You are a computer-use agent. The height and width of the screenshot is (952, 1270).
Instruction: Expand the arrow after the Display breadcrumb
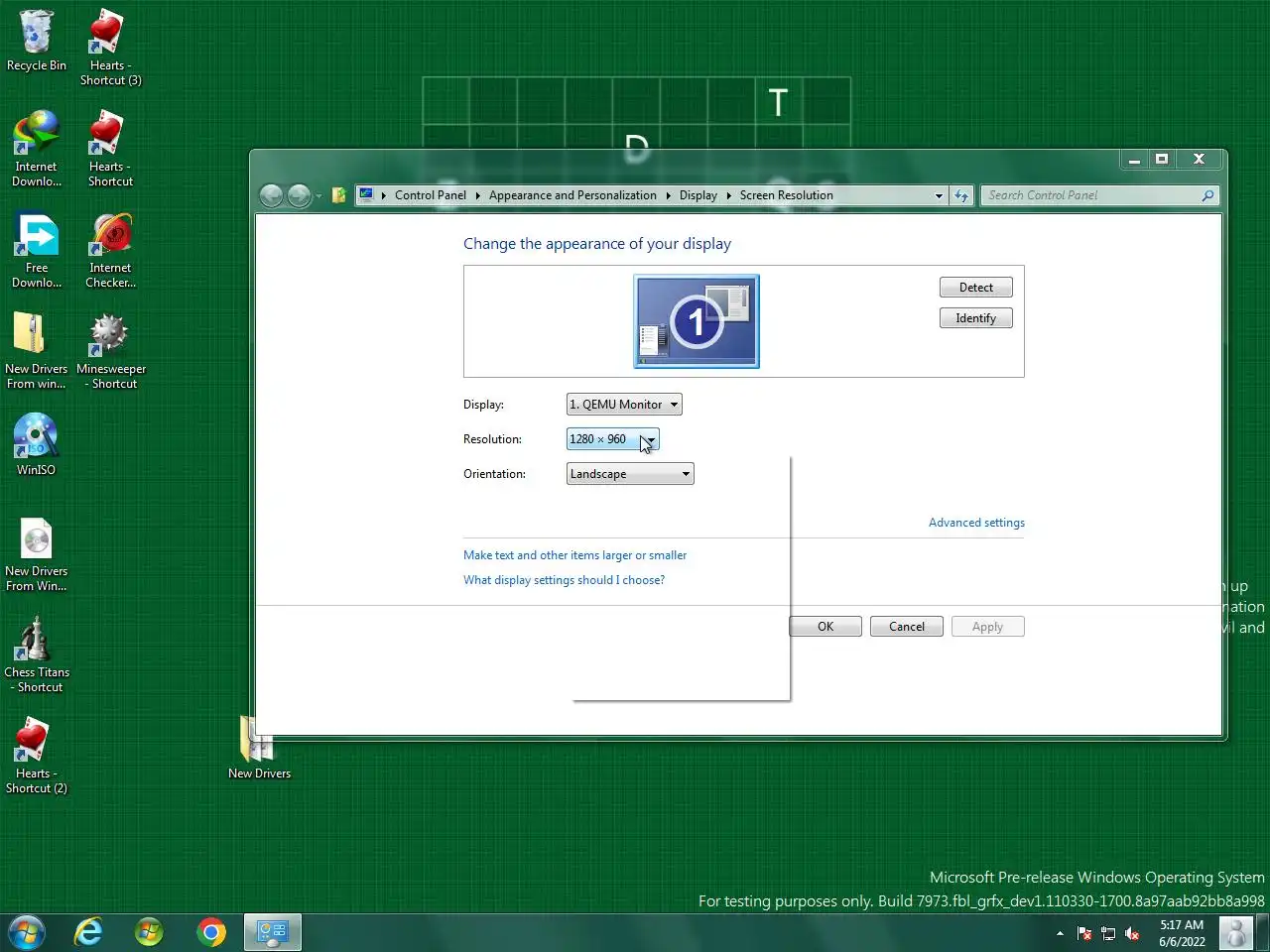[728, 195]
